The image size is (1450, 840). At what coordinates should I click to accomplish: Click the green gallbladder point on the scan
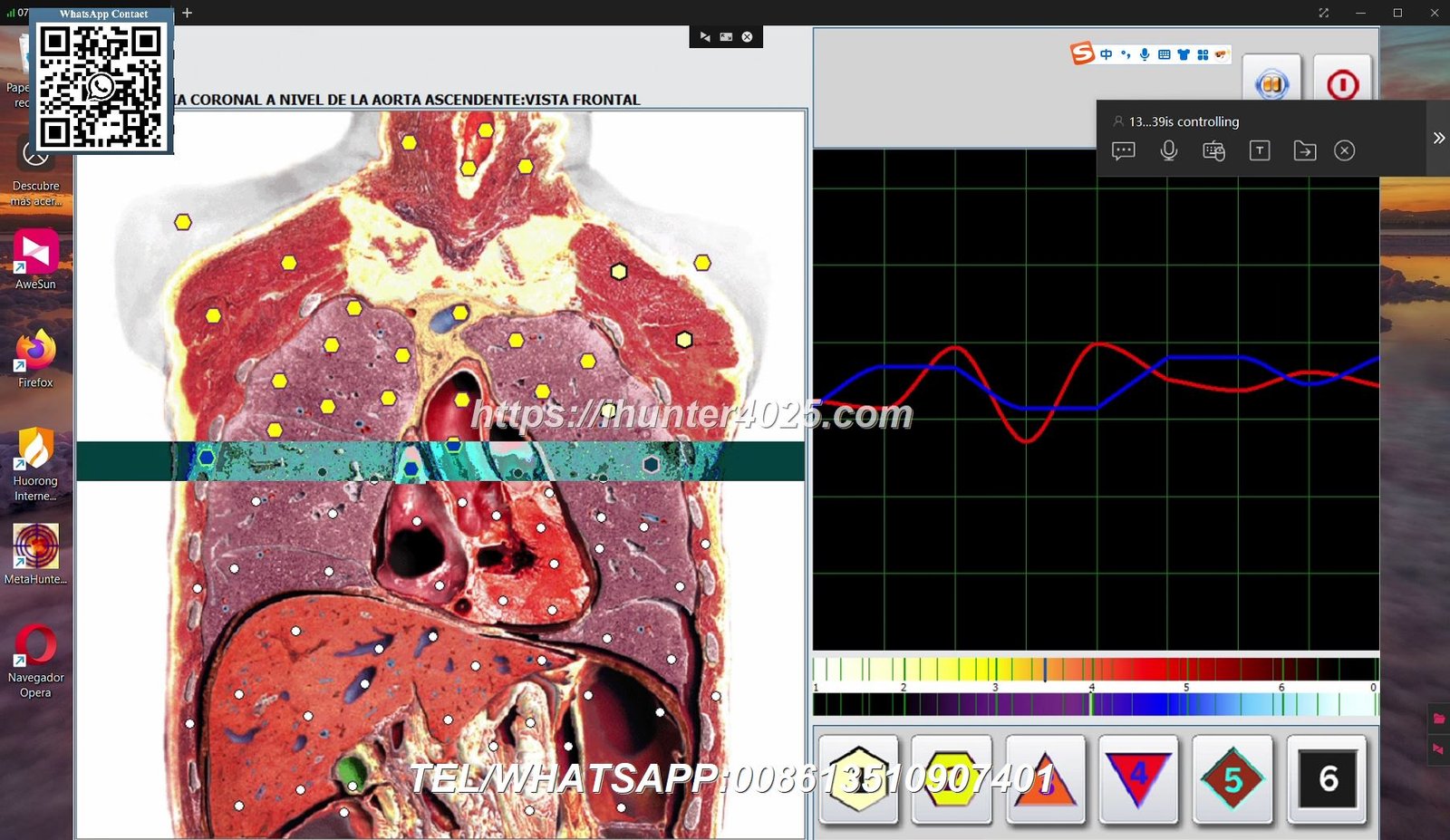coord(351,771)
